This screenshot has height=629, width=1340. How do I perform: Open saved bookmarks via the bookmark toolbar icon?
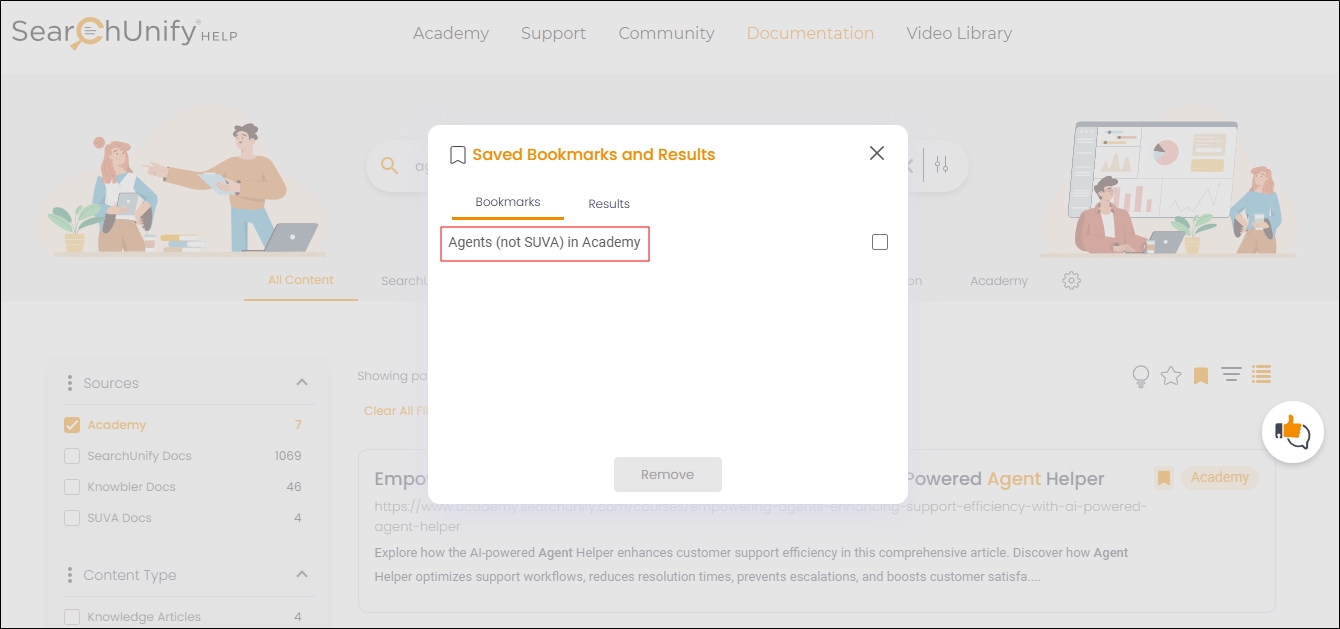tap(1201, 376)
